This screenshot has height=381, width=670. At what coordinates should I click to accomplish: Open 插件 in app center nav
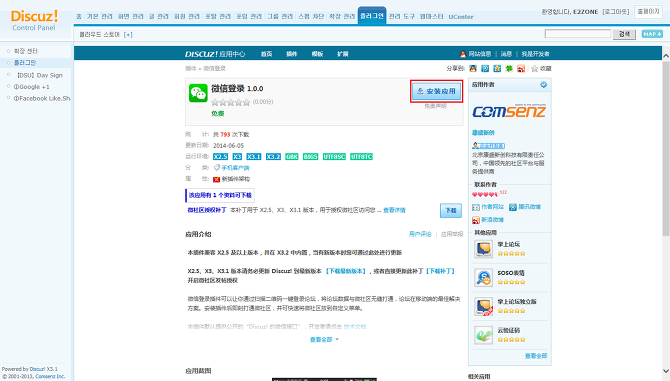pos(292,54)
